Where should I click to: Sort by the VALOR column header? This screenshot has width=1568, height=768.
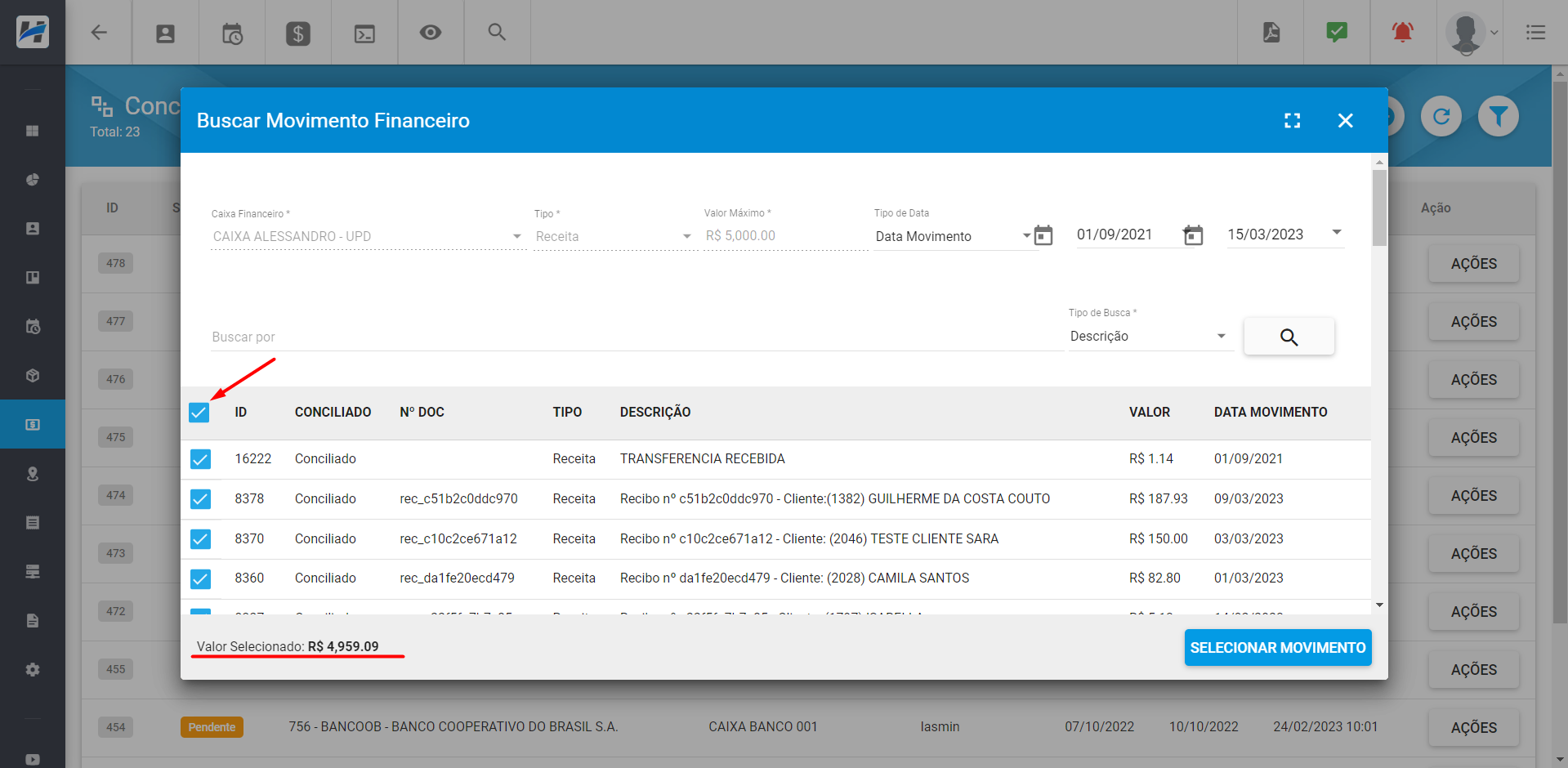[x=1149, y=413]
